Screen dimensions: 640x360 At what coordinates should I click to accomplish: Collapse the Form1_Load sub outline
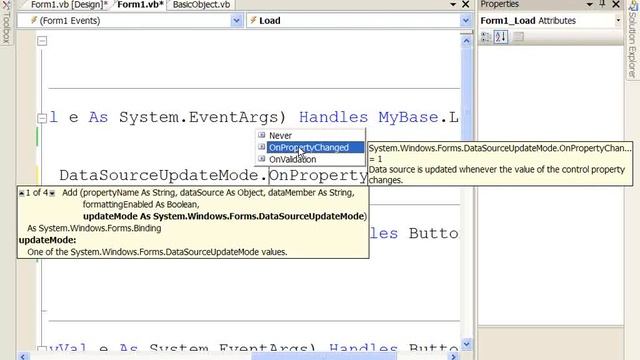(x=42, y=118)
